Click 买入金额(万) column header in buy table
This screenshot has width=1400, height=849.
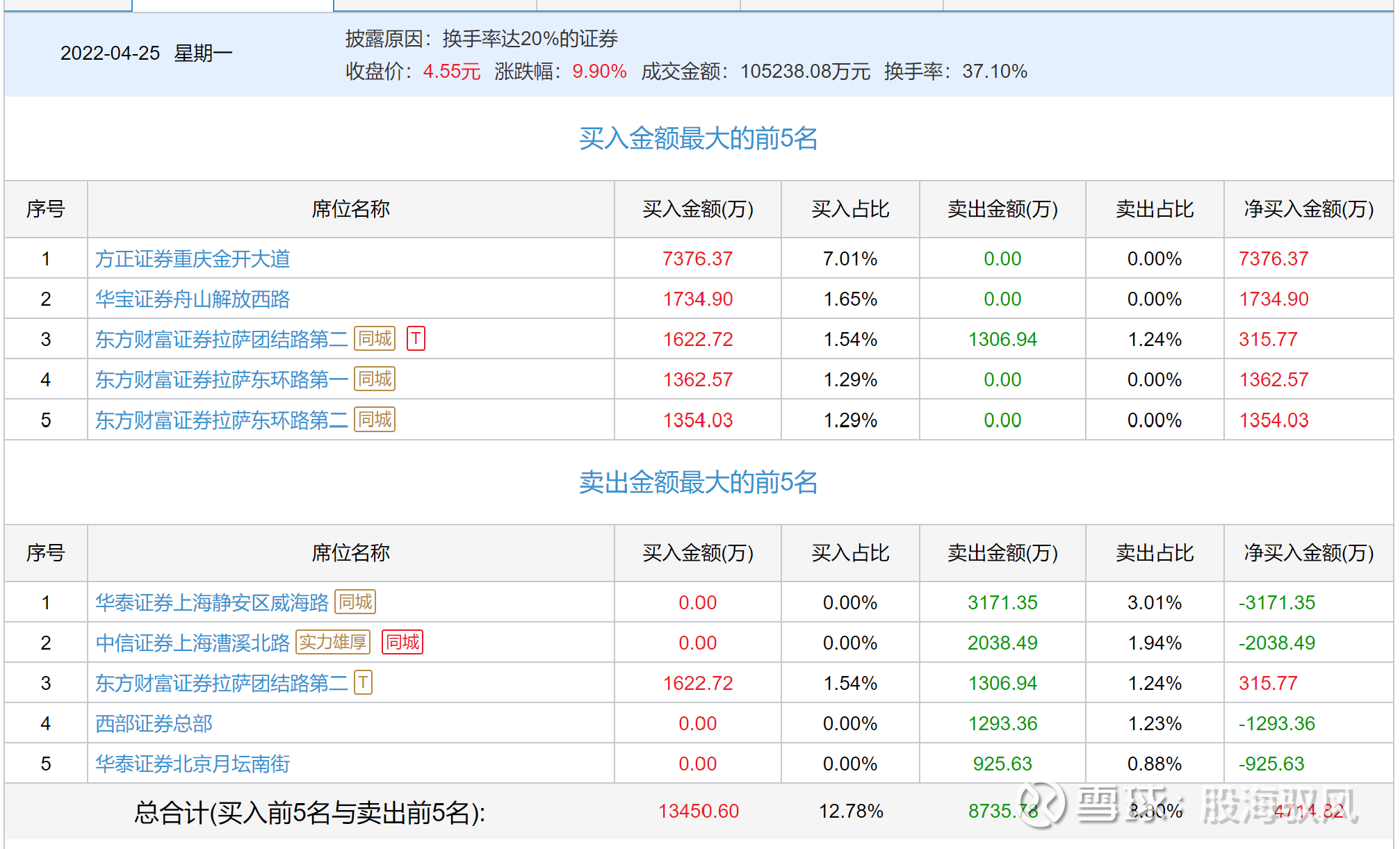[x=697, y=209]
